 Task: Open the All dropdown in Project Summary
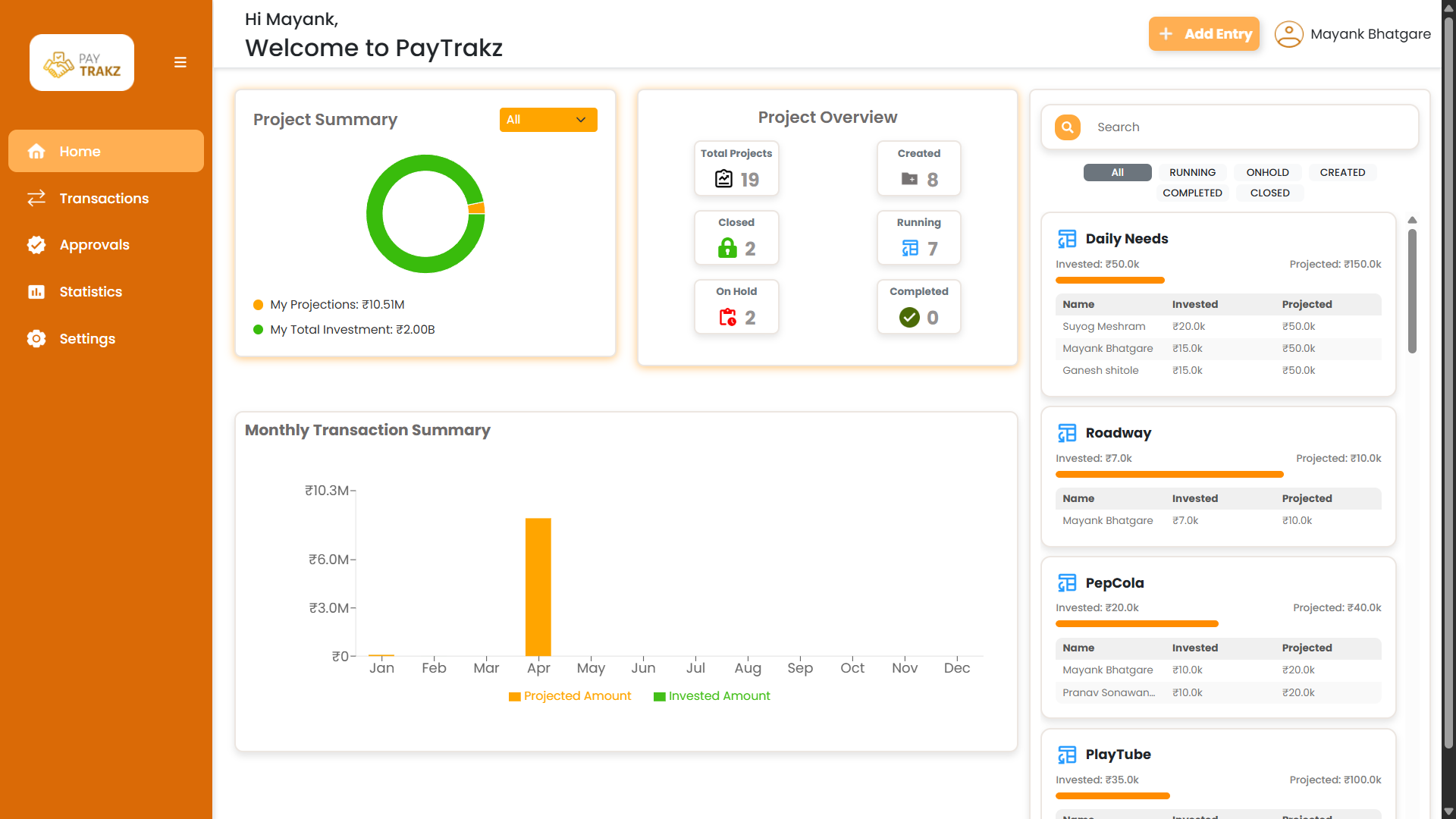[548, 120]
